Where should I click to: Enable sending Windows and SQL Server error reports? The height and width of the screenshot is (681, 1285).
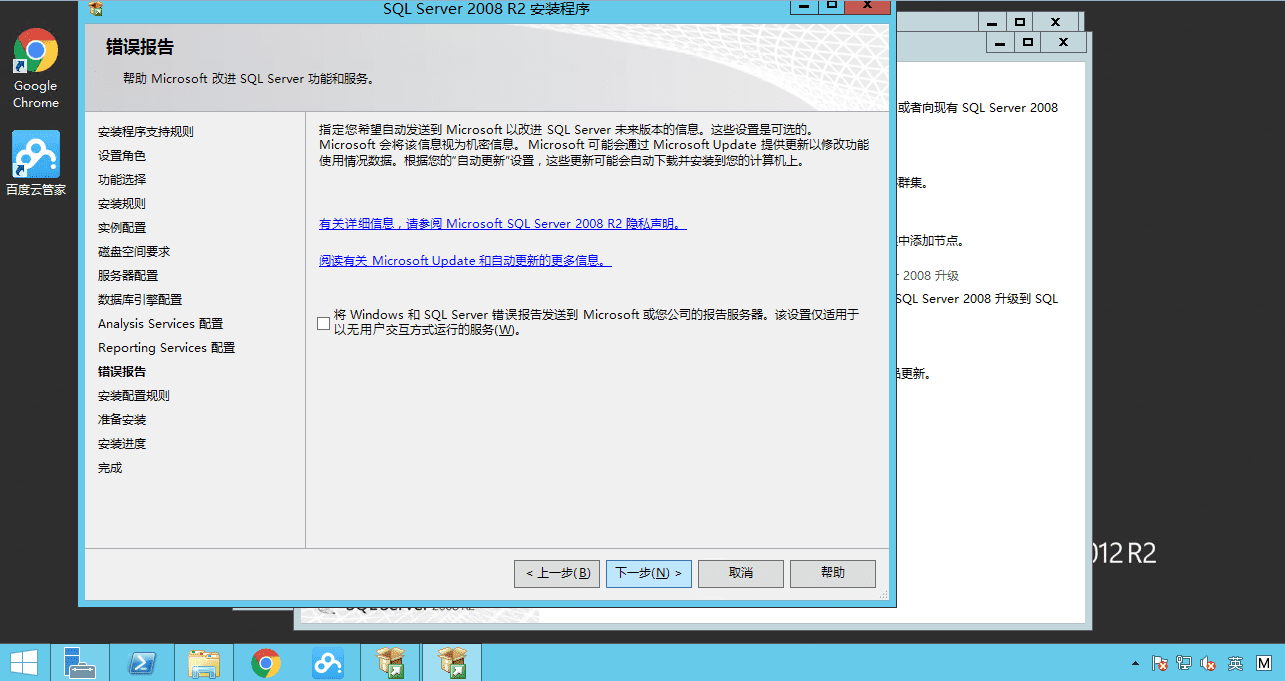pos(323,322)
